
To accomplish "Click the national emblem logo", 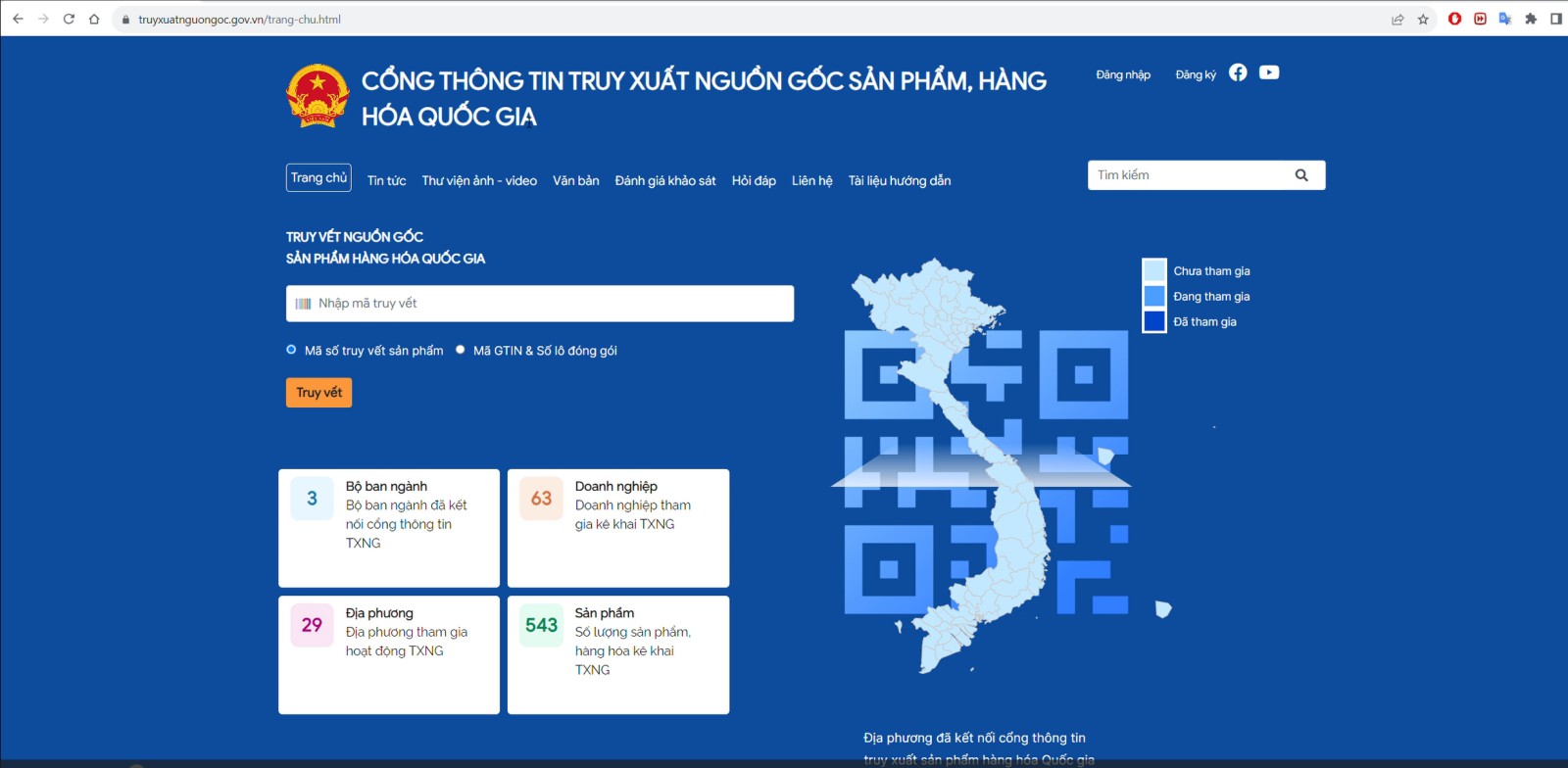I will [x=318, y=96].
